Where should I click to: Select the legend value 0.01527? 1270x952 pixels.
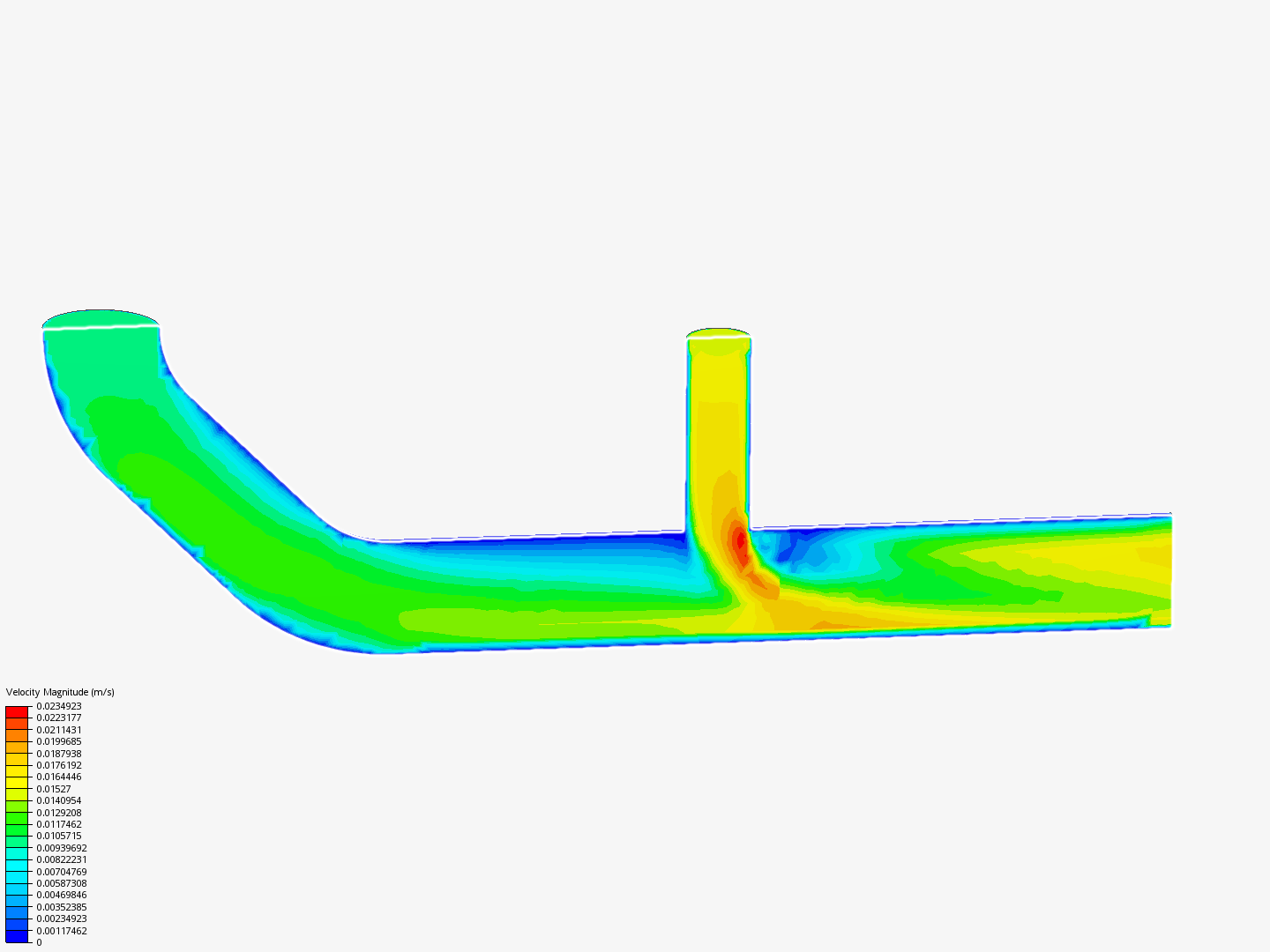[54, 789]
